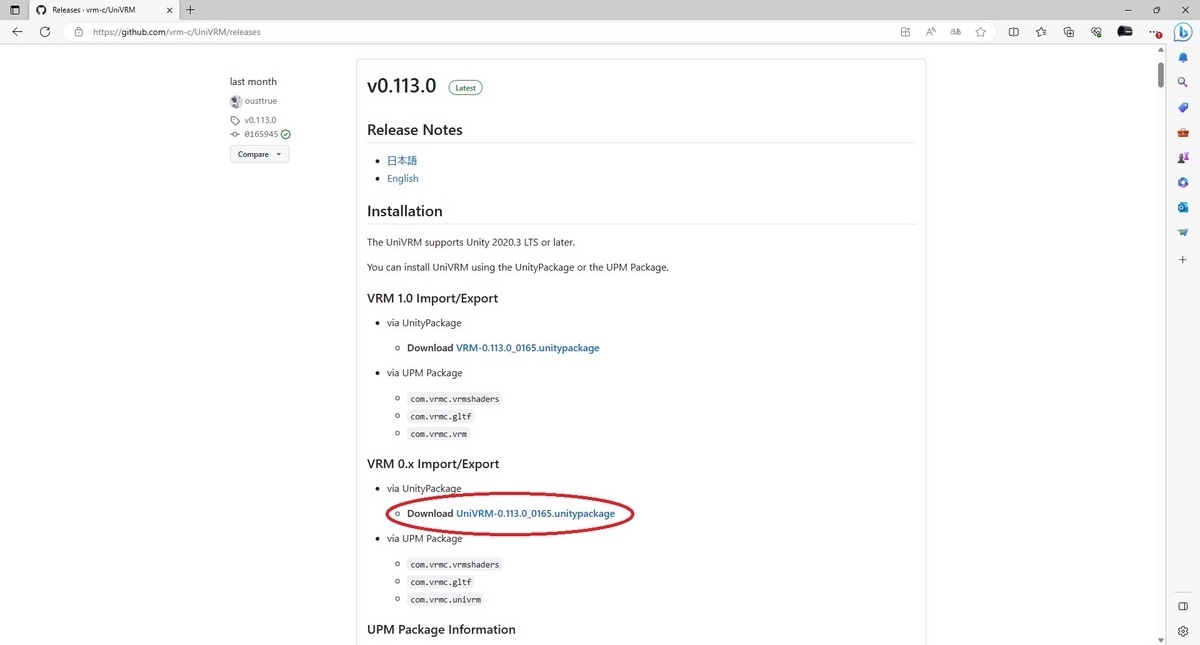Click the site info lock icon
This screenshot has height=645, width=1200.
click(79, 32)
